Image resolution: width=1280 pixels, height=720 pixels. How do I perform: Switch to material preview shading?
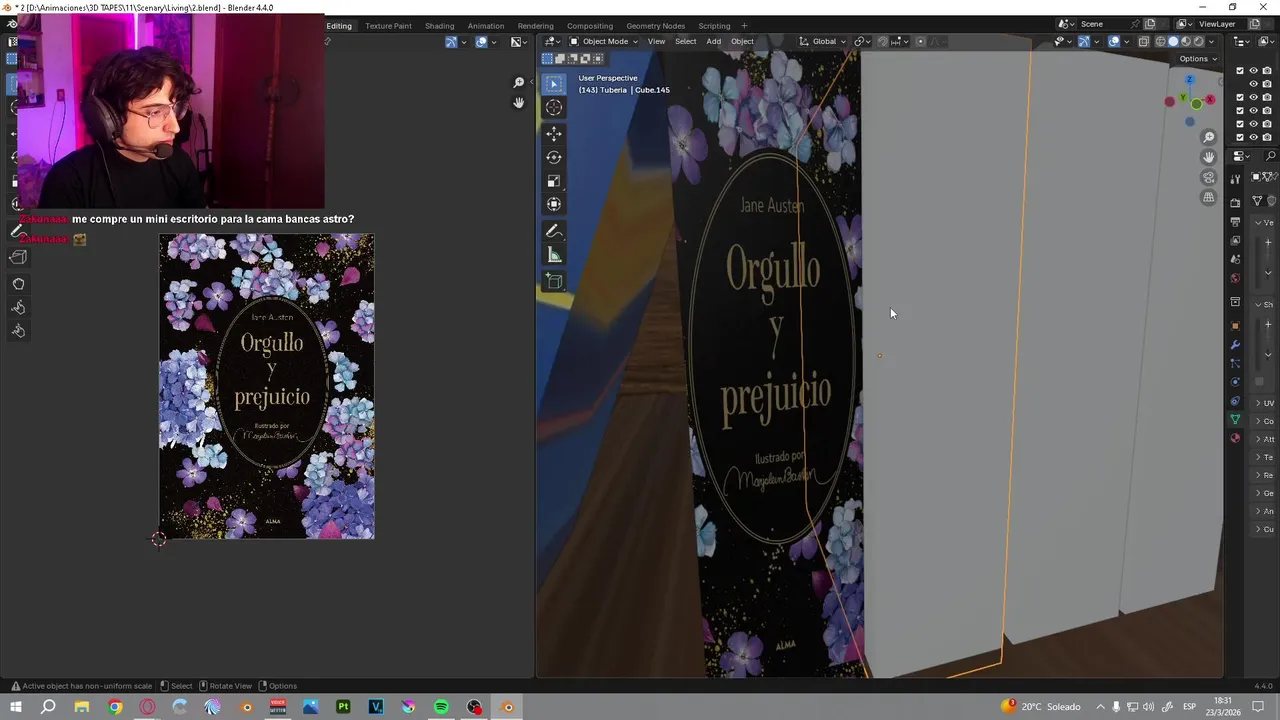point(1186,41)
